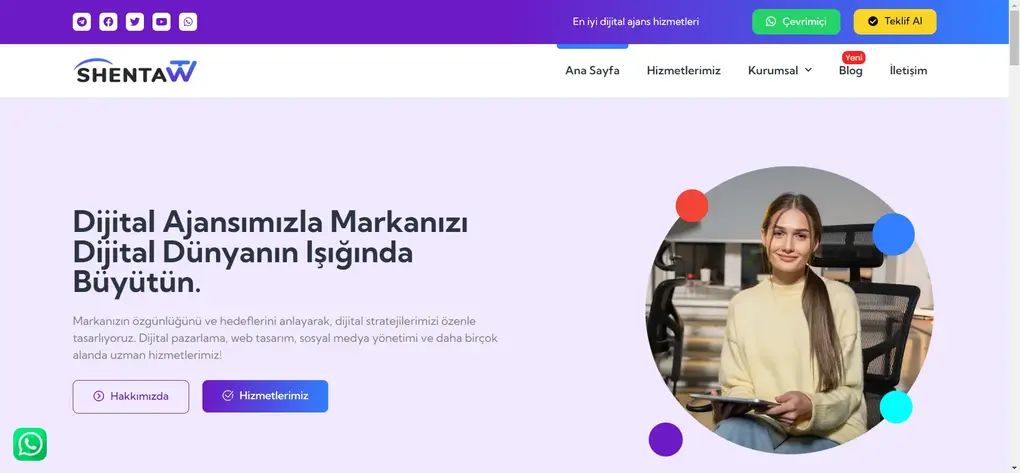Open the Twitter social icon

135,21
